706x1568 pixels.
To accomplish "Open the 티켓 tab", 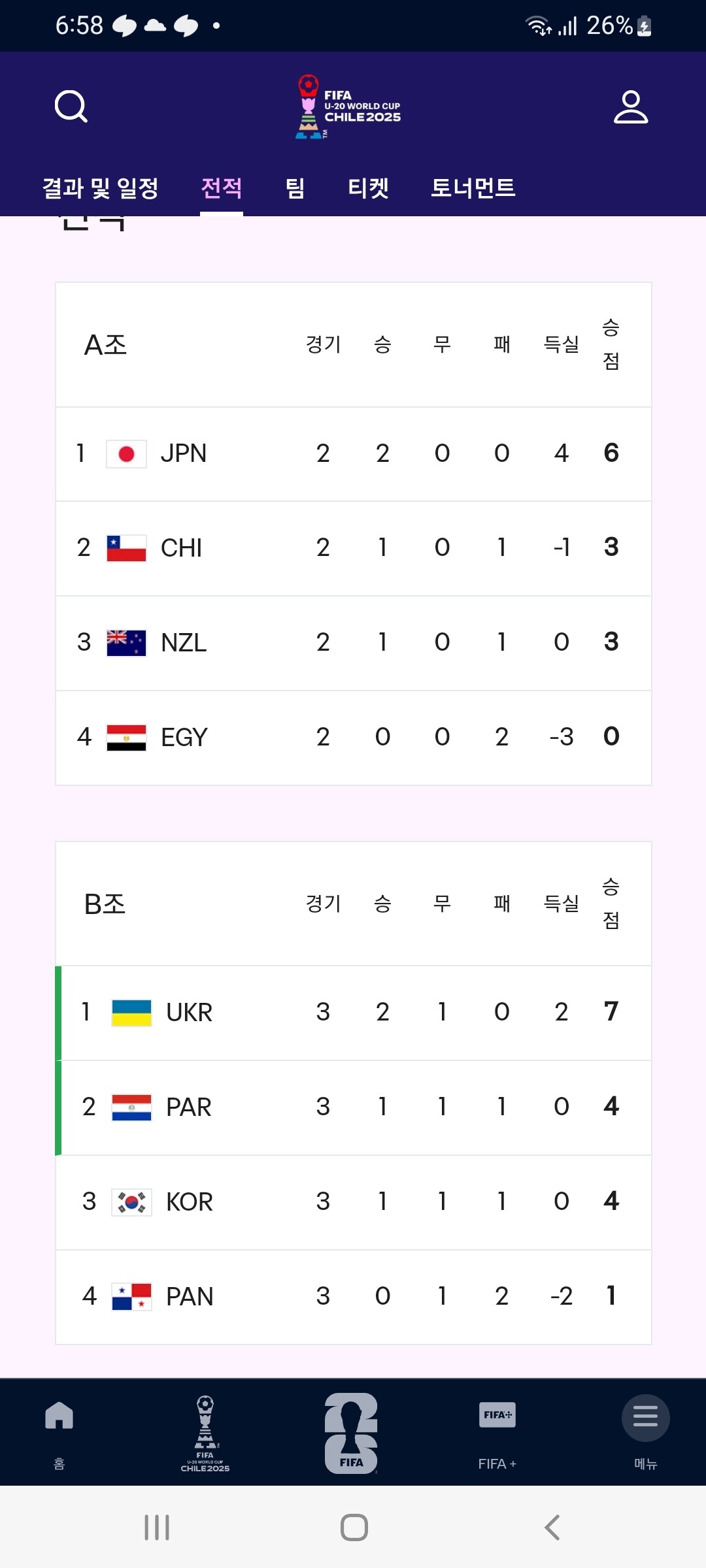I will pyautogui.click(x=369, y=188).
